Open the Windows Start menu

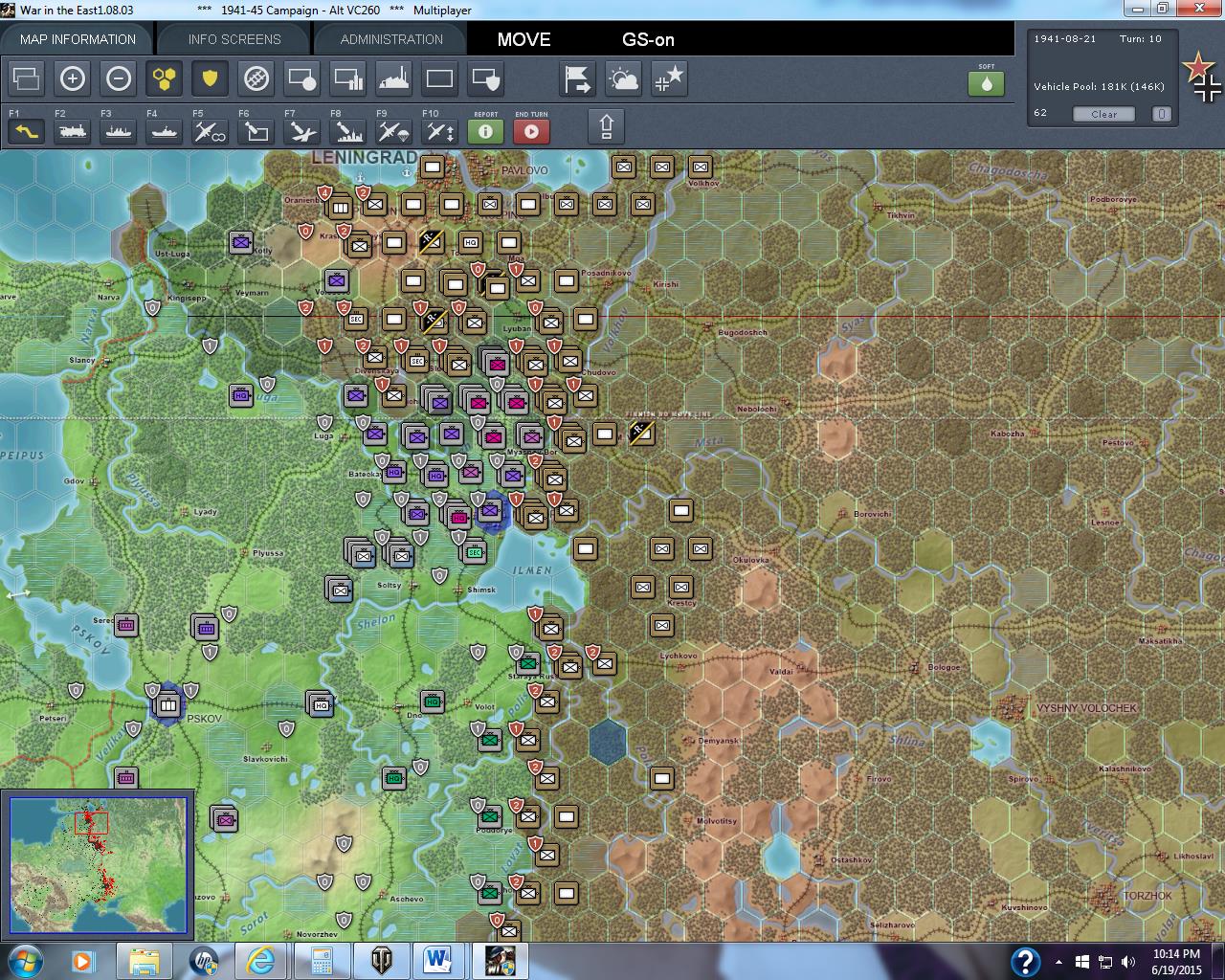[x=25, y=961]
